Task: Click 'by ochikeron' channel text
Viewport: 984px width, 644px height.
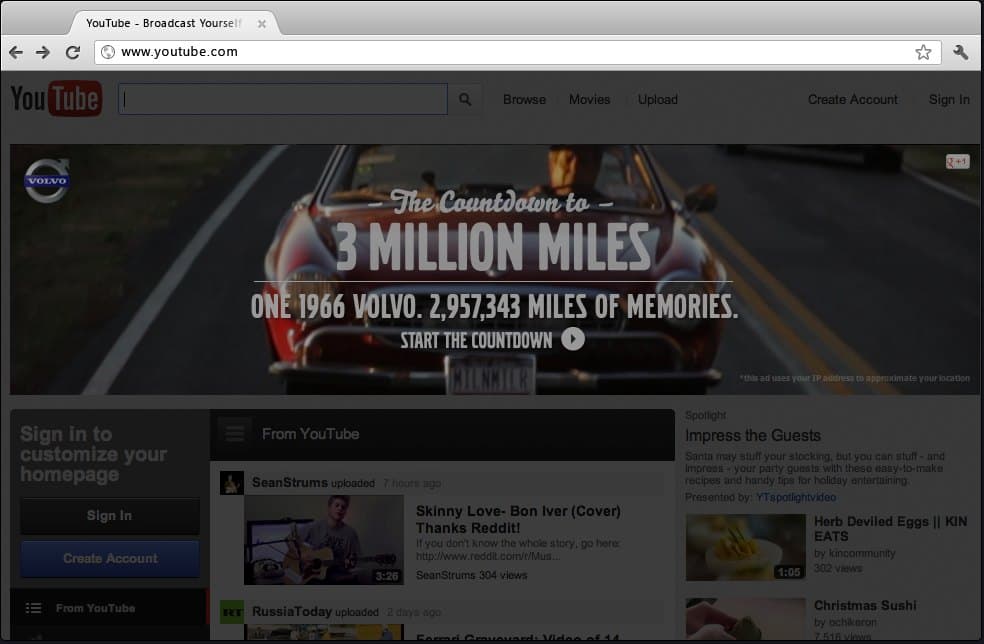Action: pyautogui.click(x=845, y=622)
